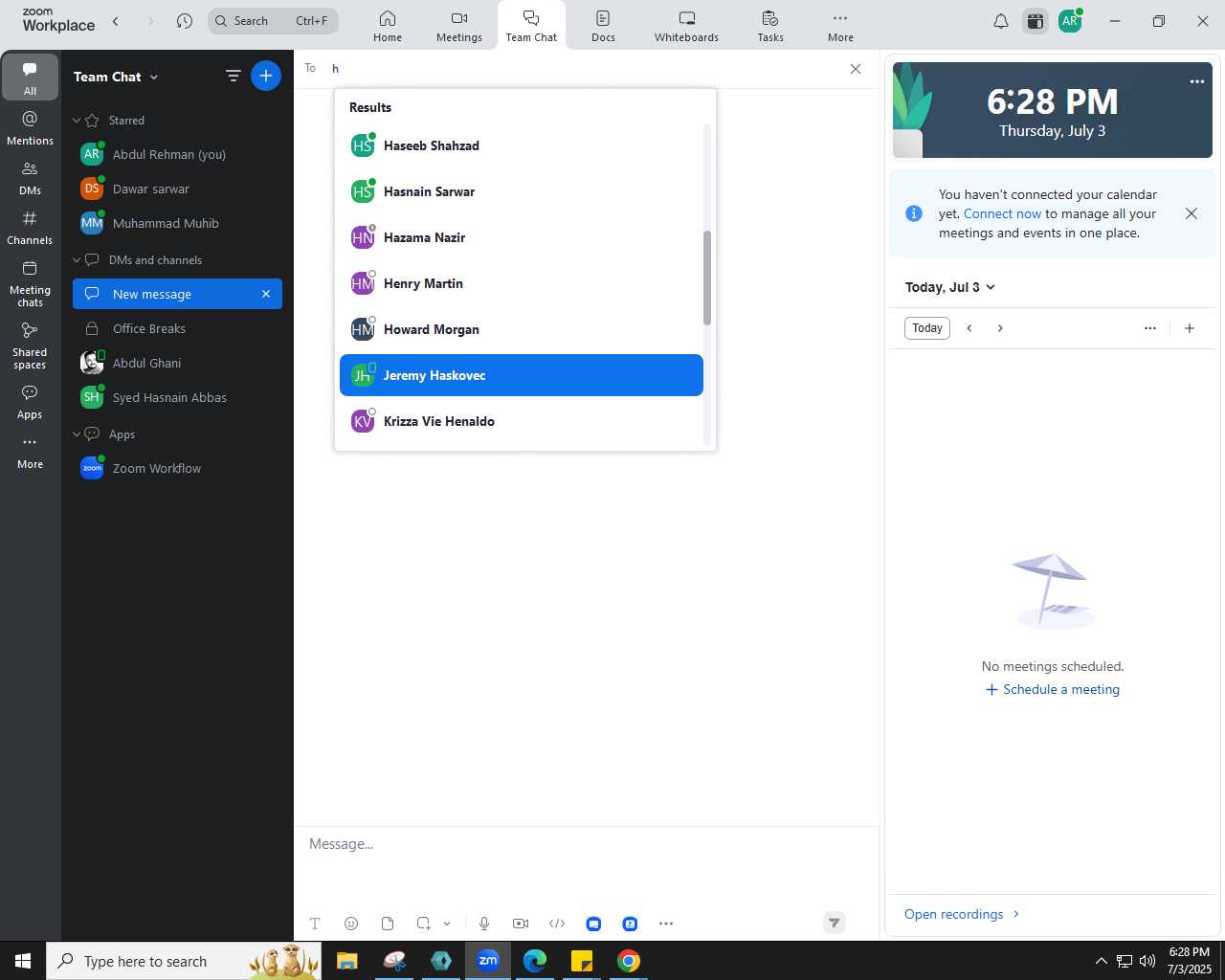Select Haseeb Shahzad from results
The image size is (1225, 980).
click(x=522, y=145)
